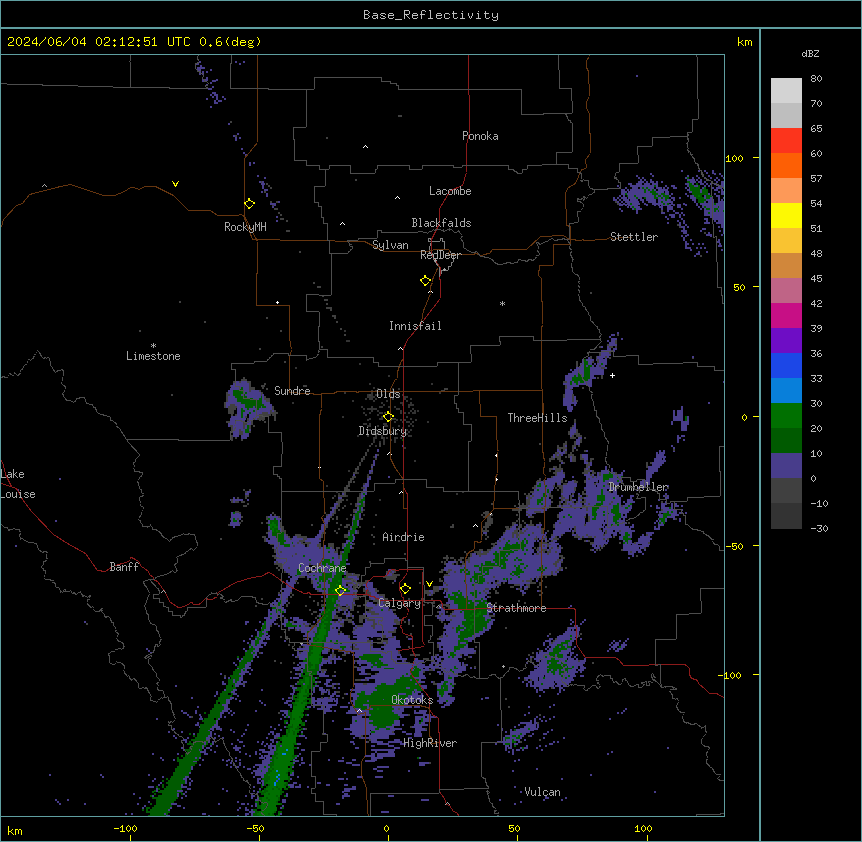
Task: Click the yellow diamond marker above RockyMH
Action: 250,204
